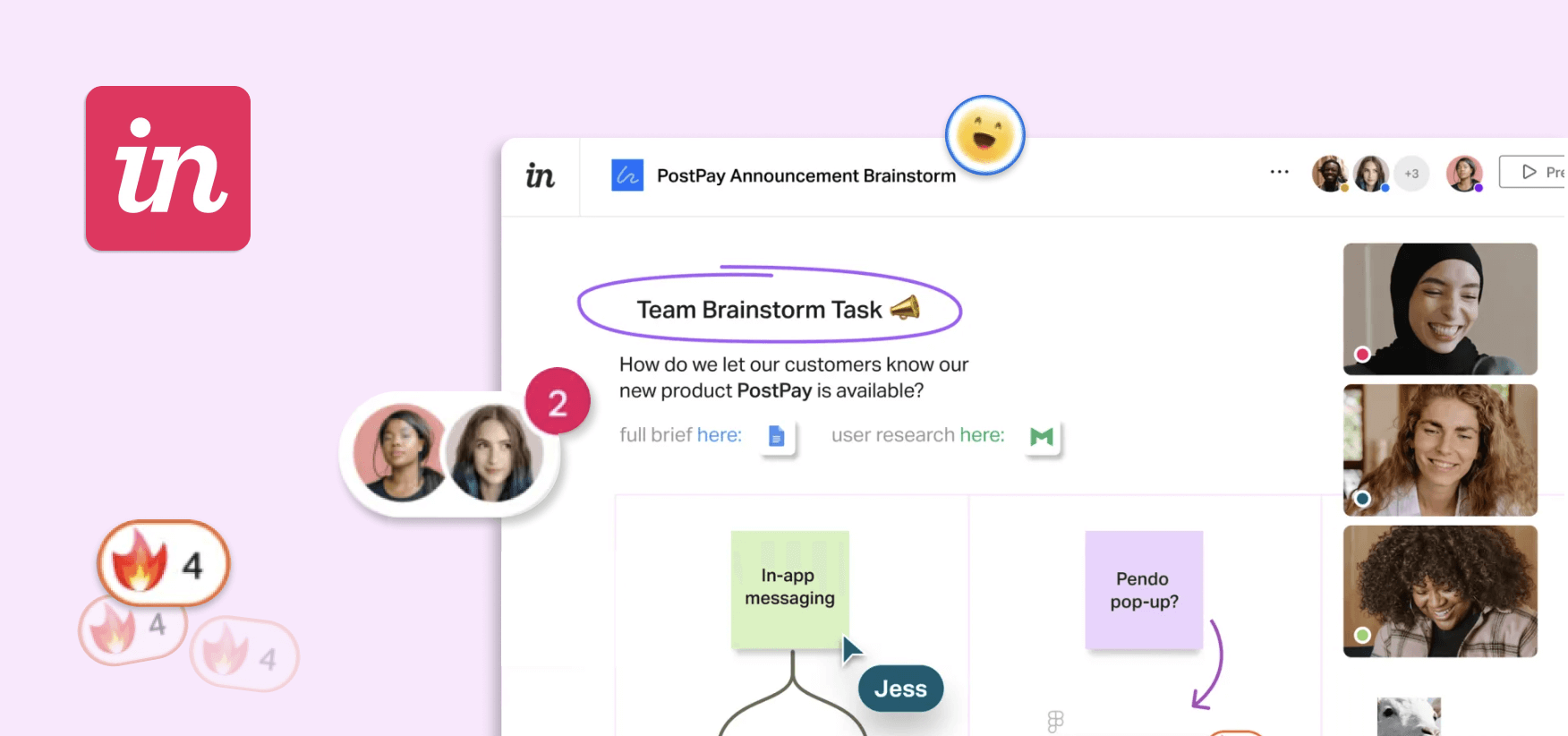
Task: Open the three-dot more options menu
Action: click(x=1280, y=172)
